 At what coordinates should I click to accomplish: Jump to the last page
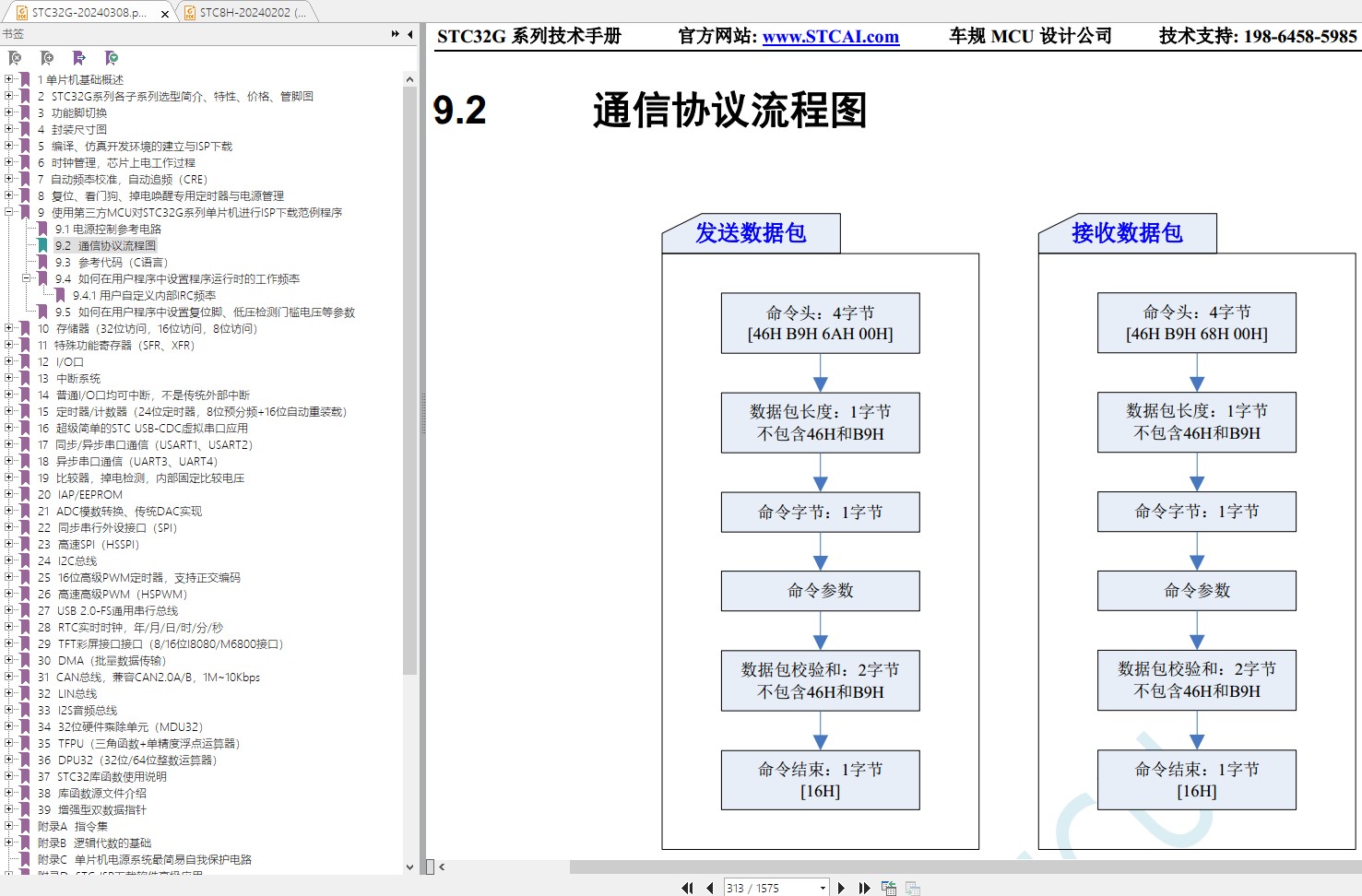coord(864,888)
